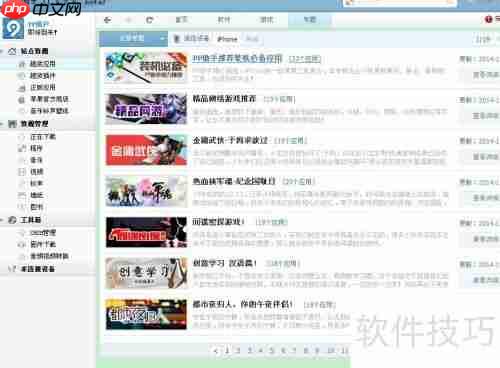Viewport: 500px width, 368px height.
Task: Click the 正版应用 sidebar icon
Action: (22, 88)
